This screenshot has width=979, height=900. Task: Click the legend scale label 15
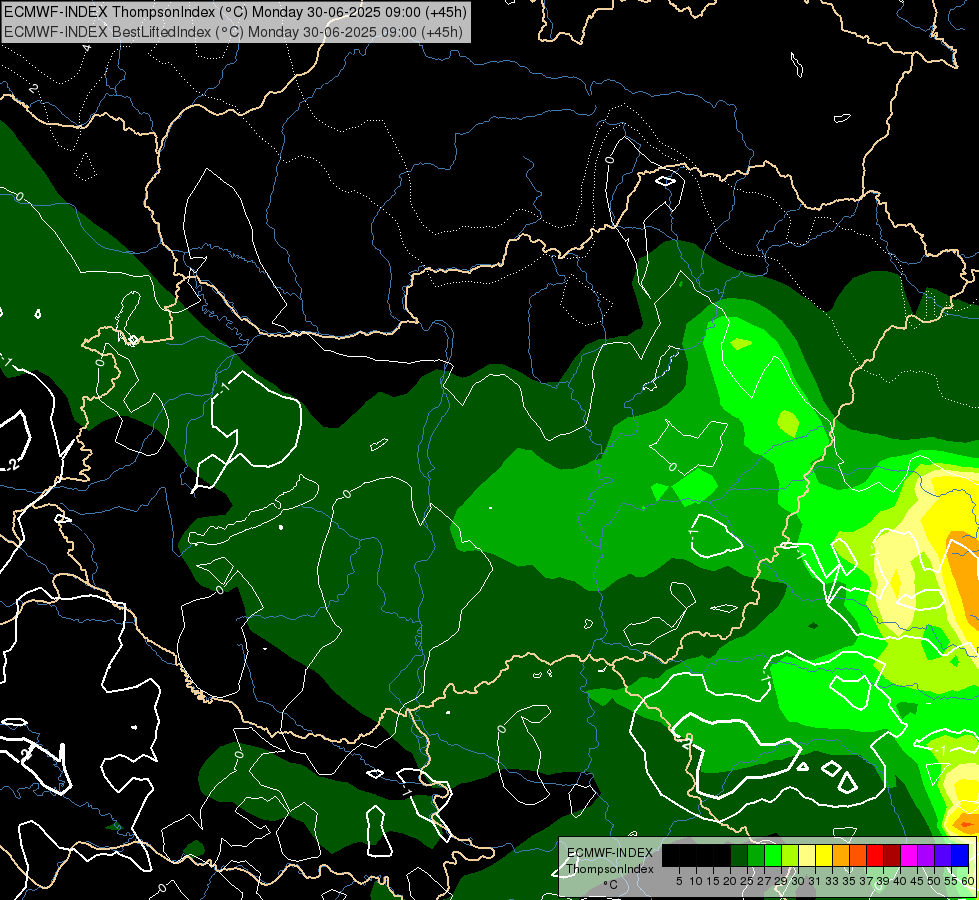click(713, 881)
